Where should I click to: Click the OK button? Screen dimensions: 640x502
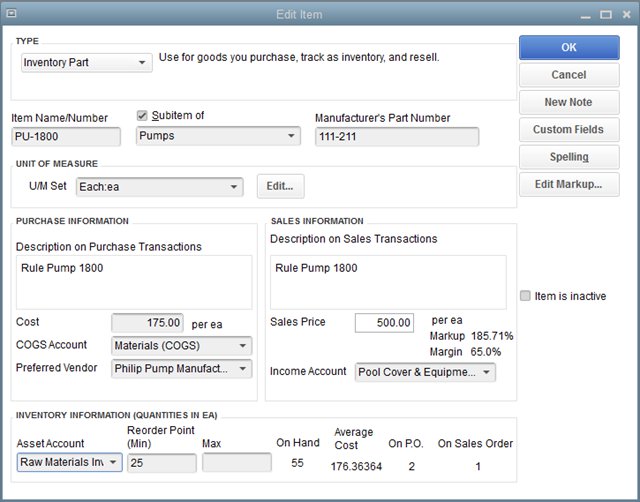coord(568,47)
